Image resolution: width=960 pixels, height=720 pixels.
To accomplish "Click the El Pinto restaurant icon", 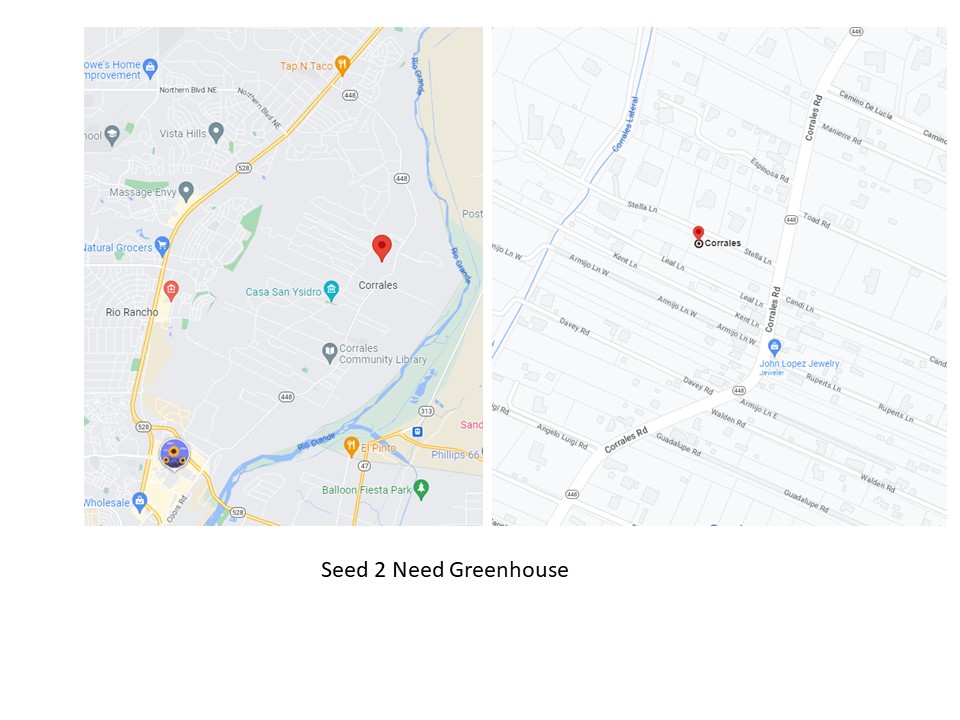I will (351, 447).
